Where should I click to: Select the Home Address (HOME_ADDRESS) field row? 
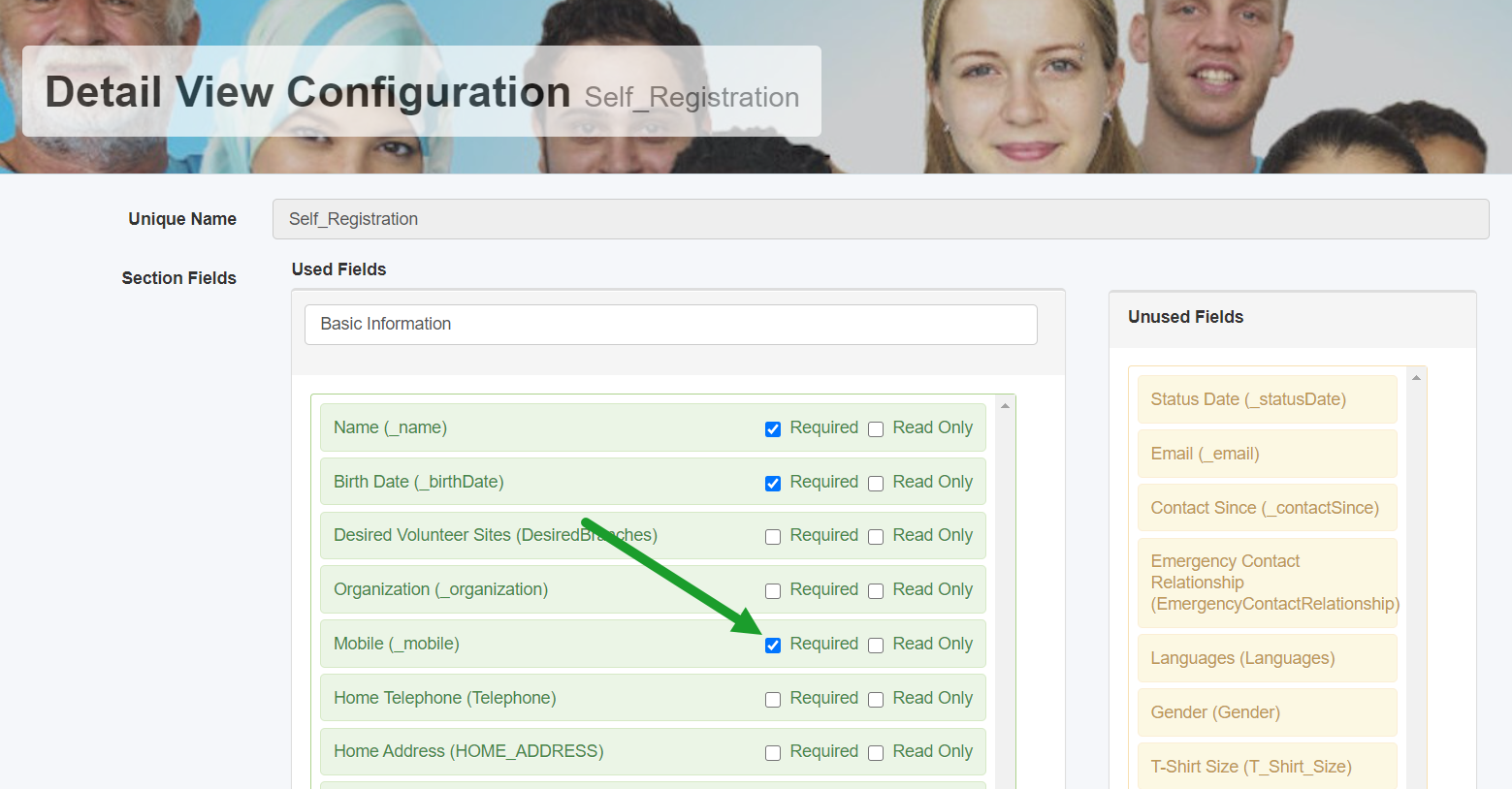653,751
